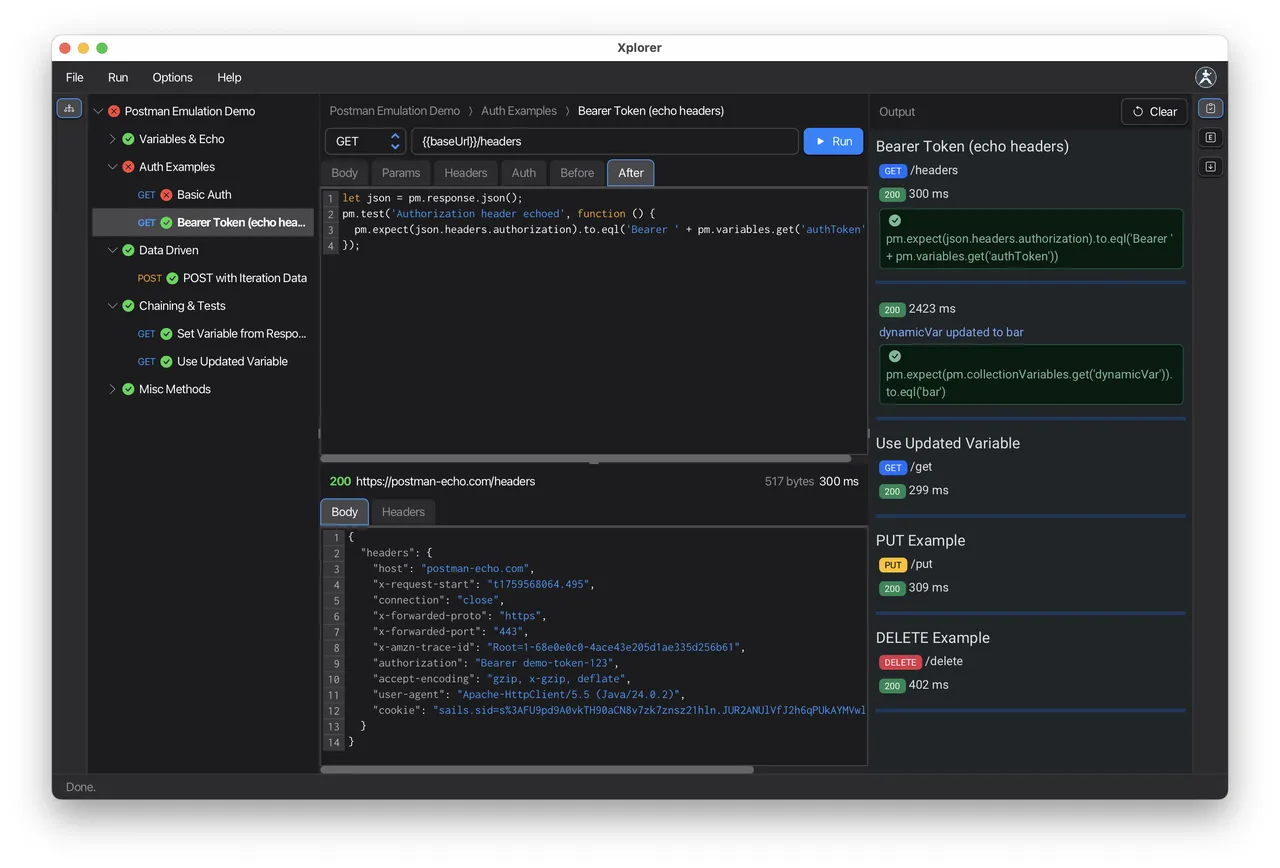
Task: Open the Run menu
Action: coord(118,77)
